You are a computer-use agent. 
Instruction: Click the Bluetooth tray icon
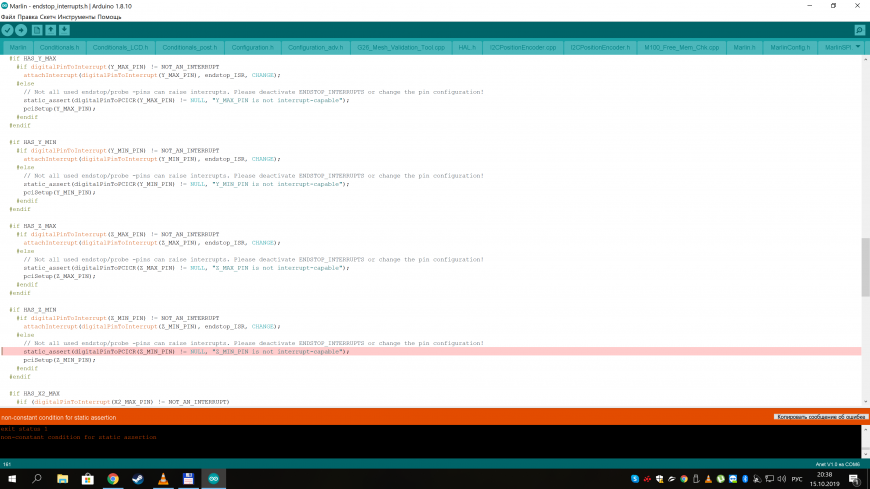[x=745, y=479]
